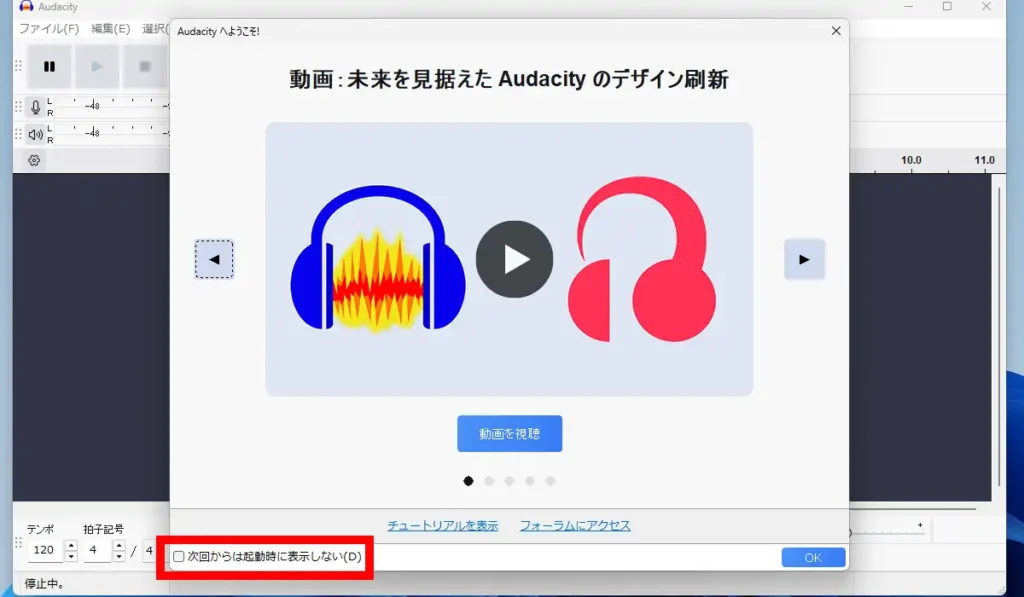The height and width of the screenshot is (597, 1024).
Task: Click the Pause transport icon
Action: pos(48,65)
